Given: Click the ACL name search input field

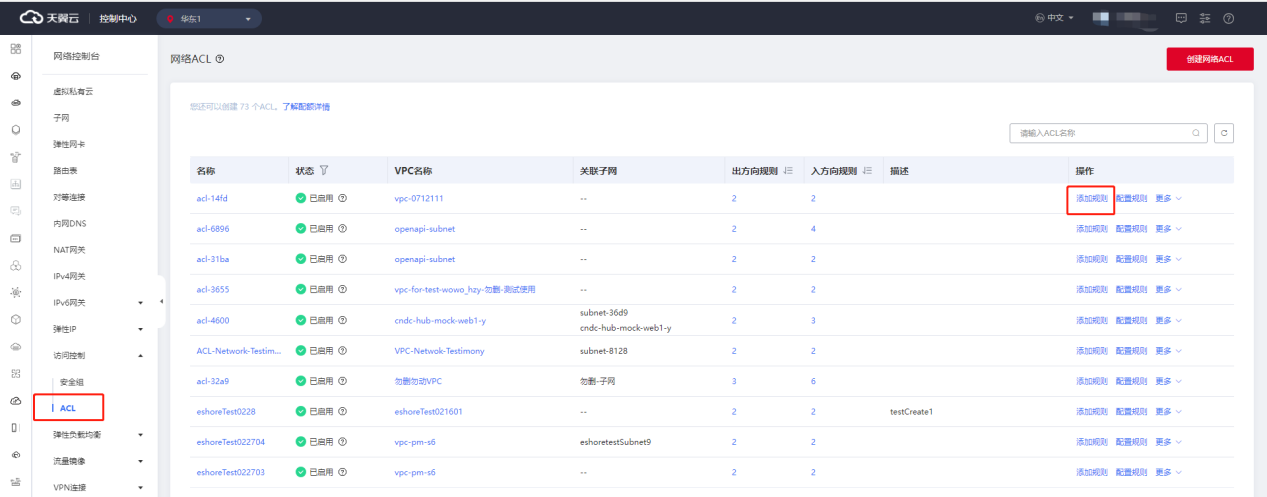Looking at the screenshot, I should pyautogui.click(x=1100, y=133).
